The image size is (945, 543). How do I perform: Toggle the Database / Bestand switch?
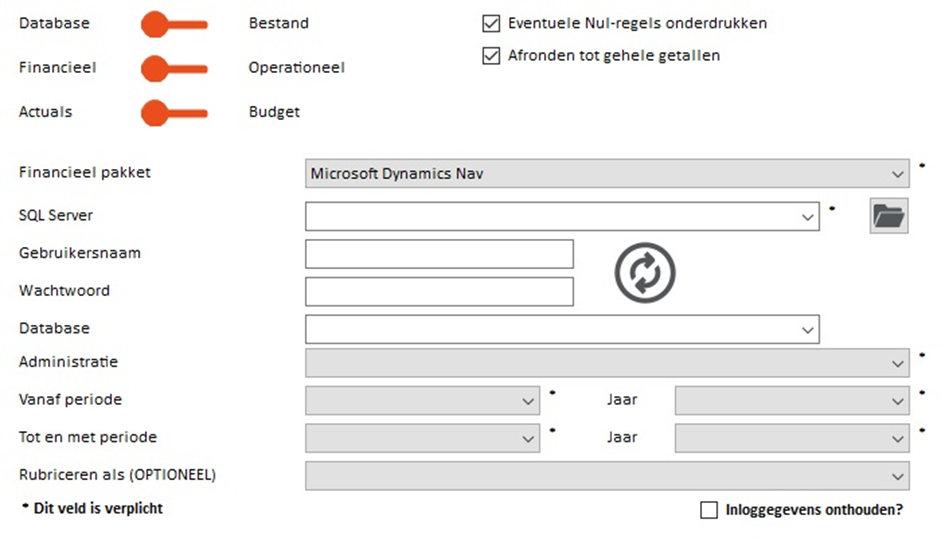[x=174, y=25]
